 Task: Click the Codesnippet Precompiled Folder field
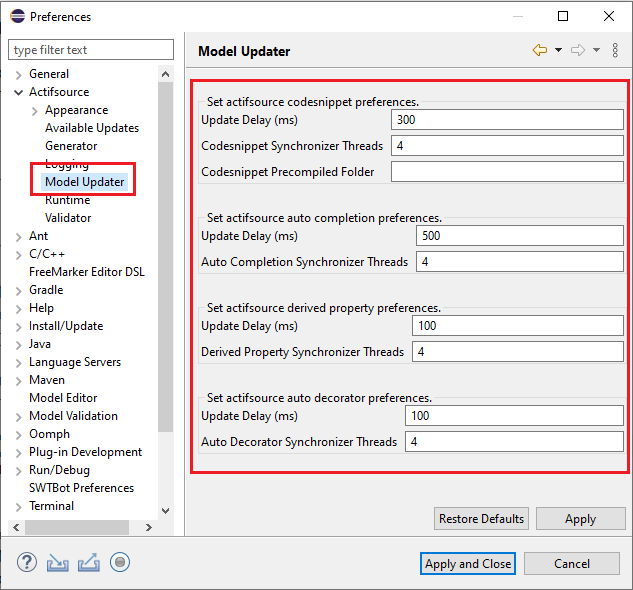[x=507, y=172]
